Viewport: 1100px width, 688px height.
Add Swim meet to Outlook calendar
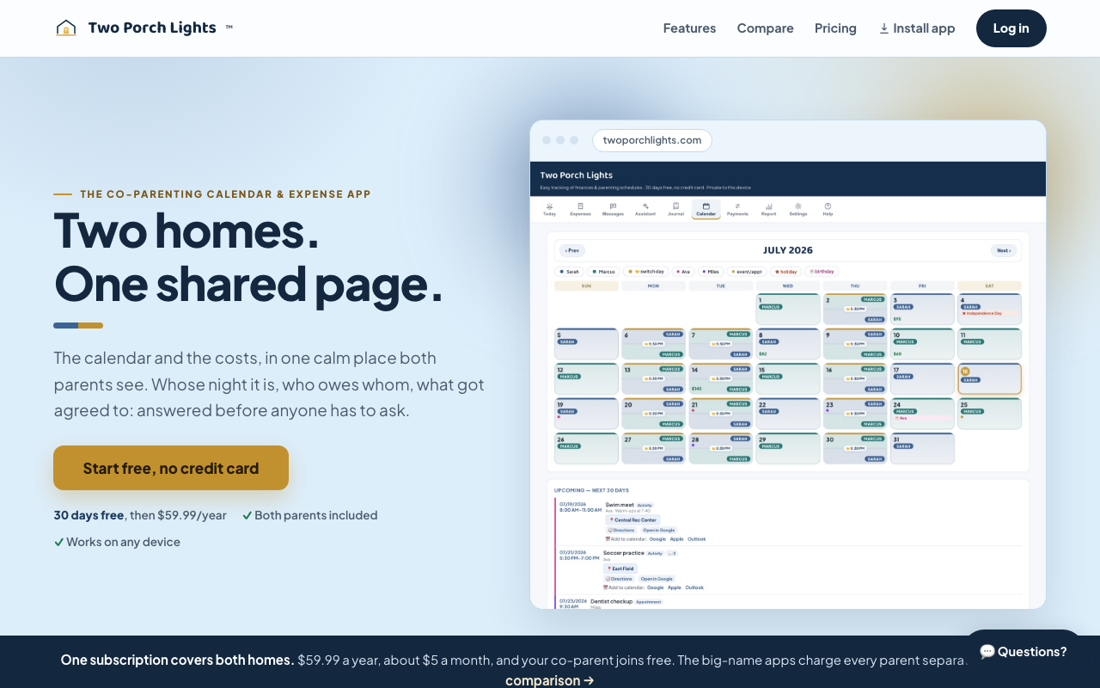click(x=697, y=539)
